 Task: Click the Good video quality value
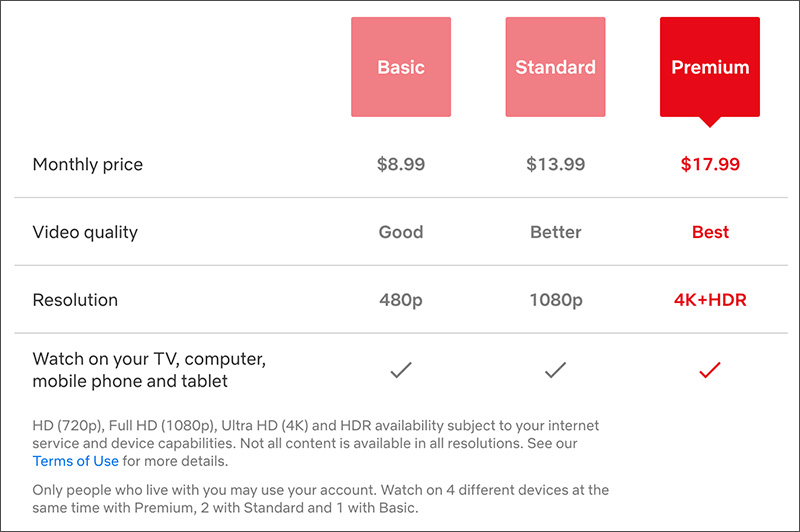click(x=401, y=232)
